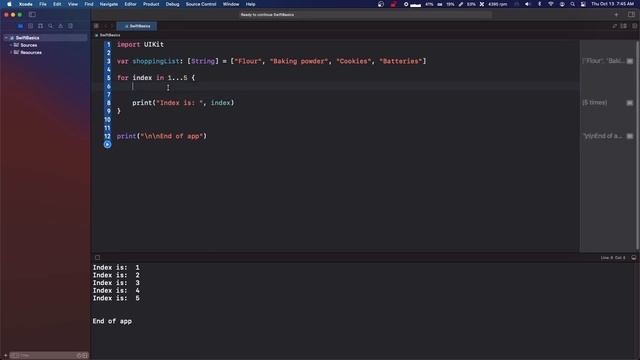The image size is (640, 360).
Task: Hide the console pane icon
Action: tap(633, 258)
